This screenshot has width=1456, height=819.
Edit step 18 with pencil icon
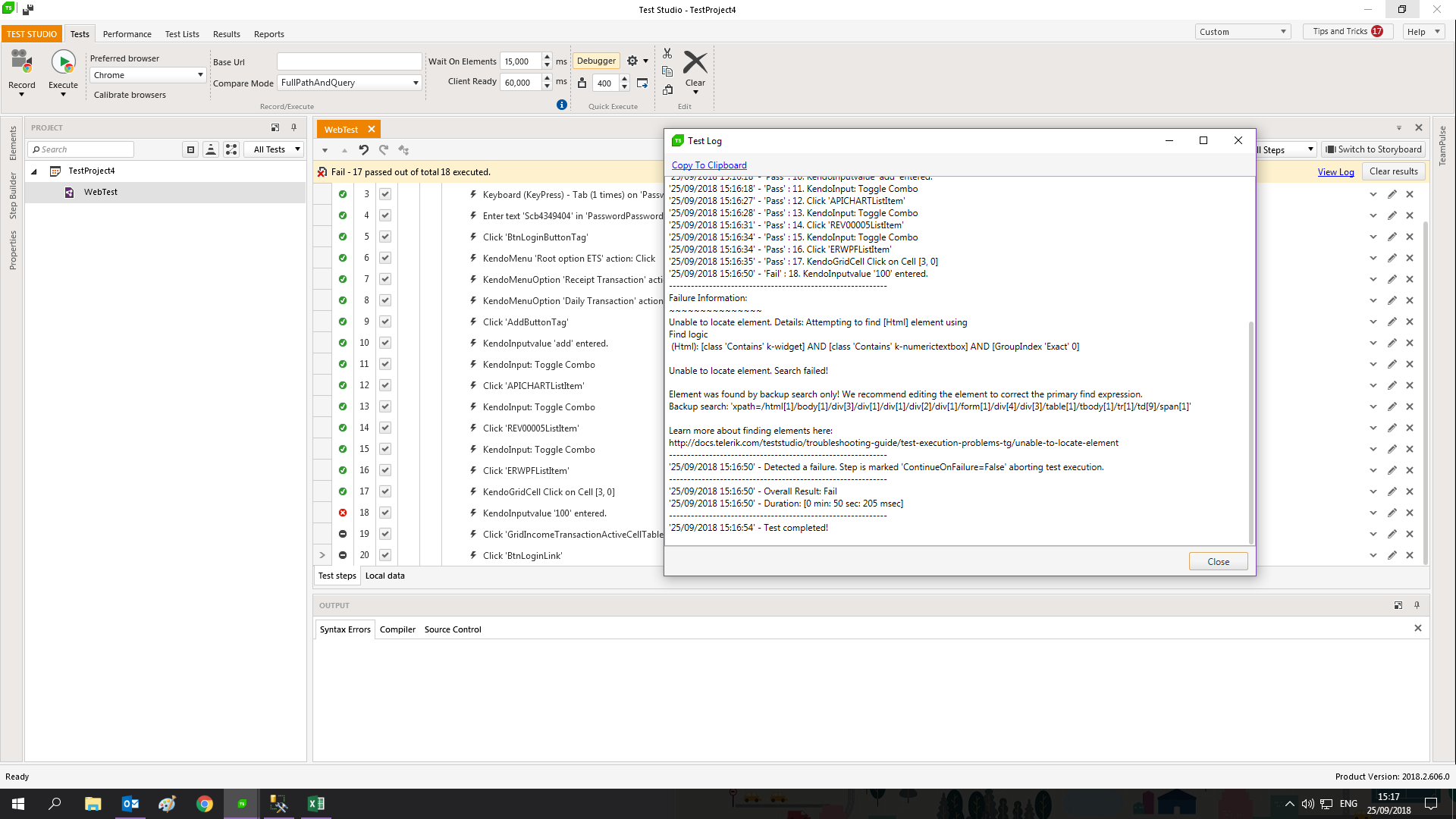pyautogui.click(x=1392, y=513)
